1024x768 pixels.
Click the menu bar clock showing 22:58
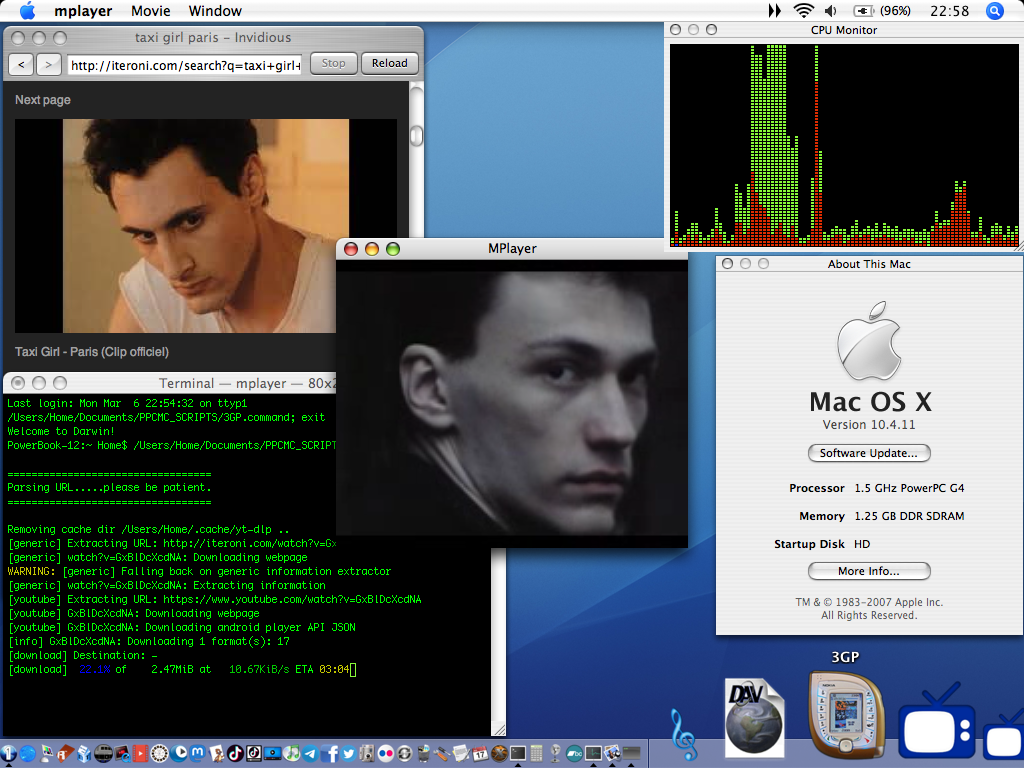pyautogui.click(x=949, y=10)
